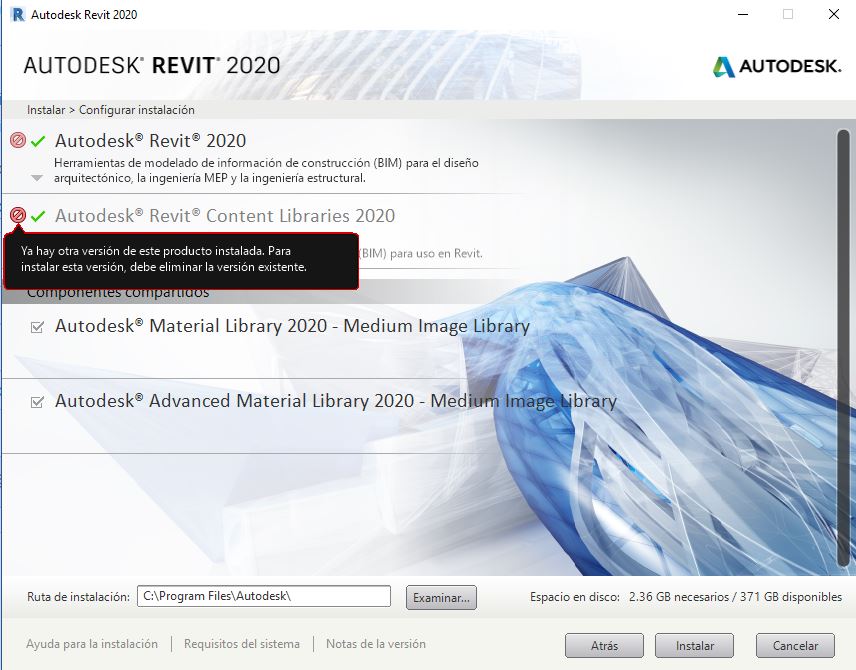Open the Examinar... browse button
This screenshot has height=670, width=856.
[x=441, y=597]
